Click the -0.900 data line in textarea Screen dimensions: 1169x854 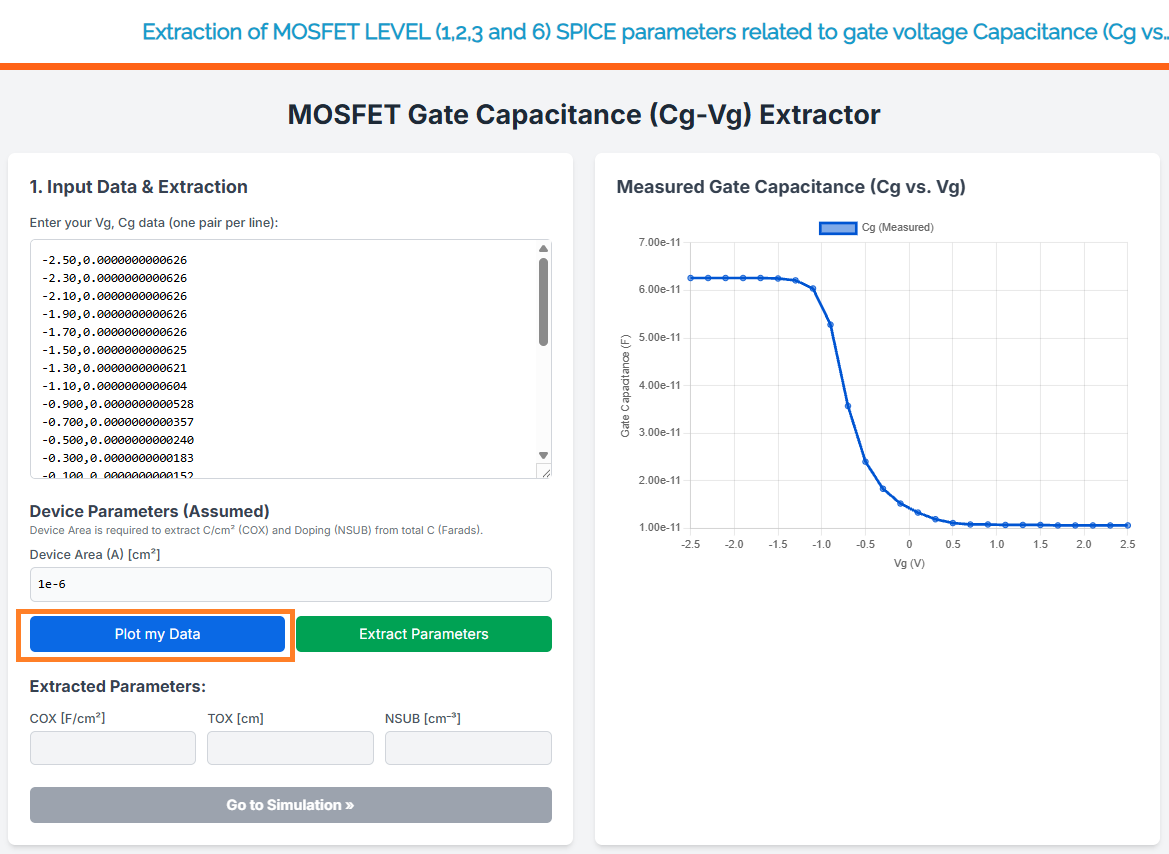(x=118, y=404)
